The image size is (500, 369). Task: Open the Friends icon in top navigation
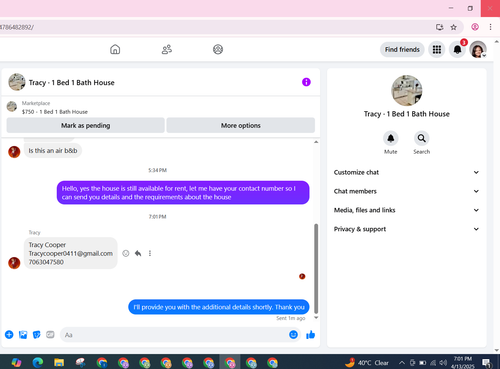coord(167,49)
